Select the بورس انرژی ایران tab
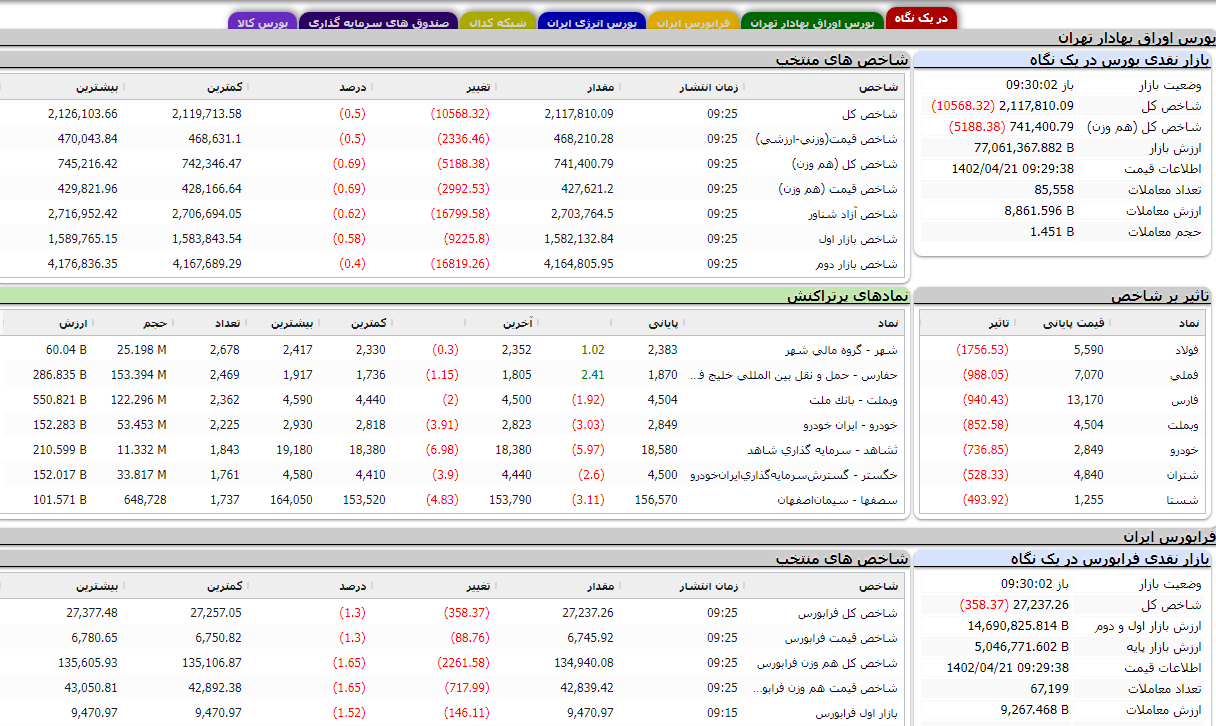Image resolution: width=1216 pixels, height=726 pixels. pyautogui.click(x=592, y=22)
